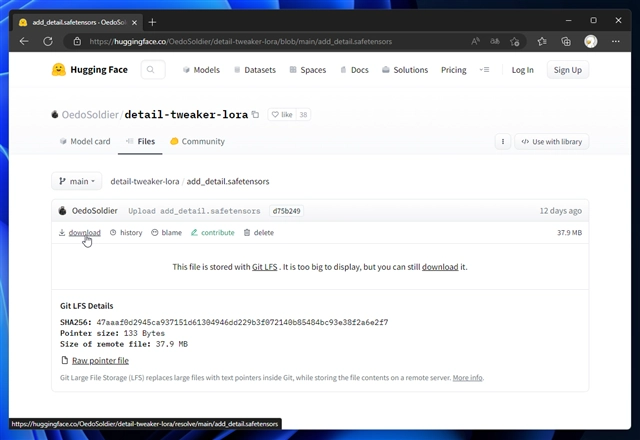
Task: Reload the page with refresh icon
Action: tap(48, 41)
